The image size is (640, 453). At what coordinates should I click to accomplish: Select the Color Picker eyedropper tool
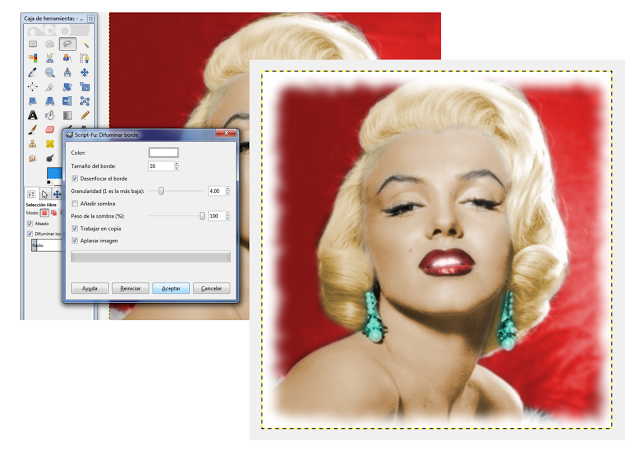click(33, 72)
